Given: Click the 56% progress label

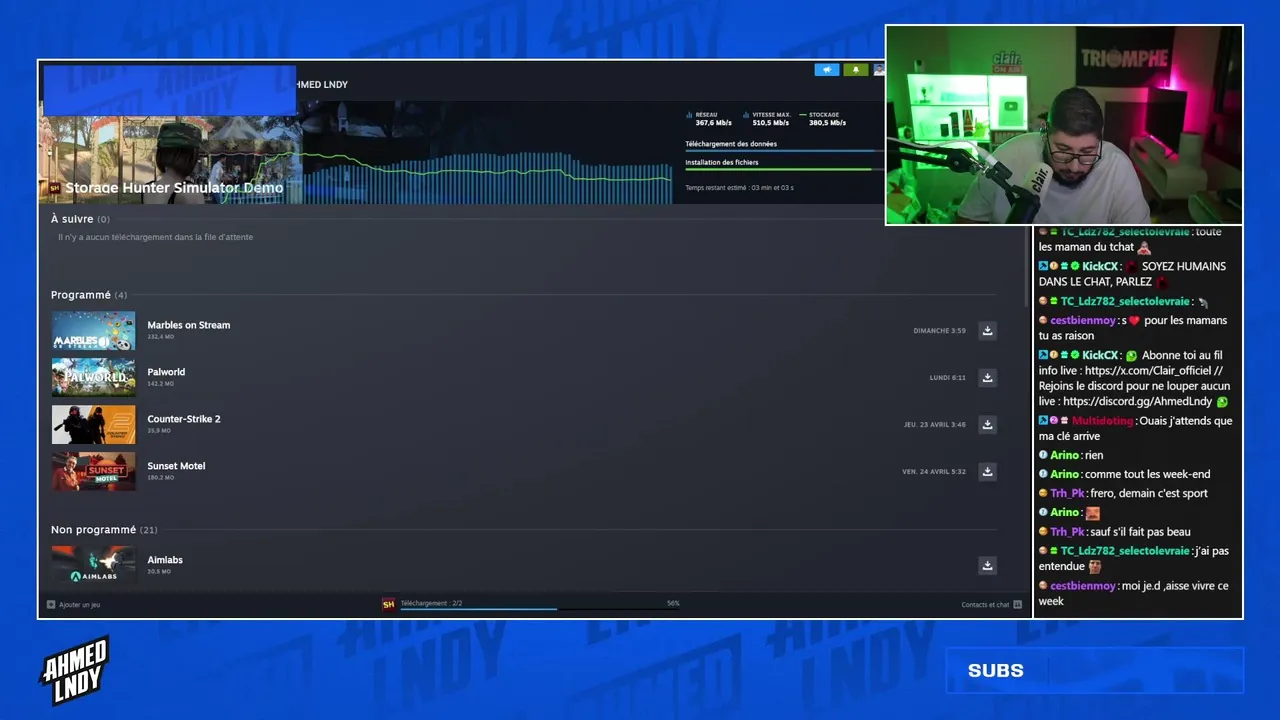Looking at the screenshot, I should click(673, 603).
